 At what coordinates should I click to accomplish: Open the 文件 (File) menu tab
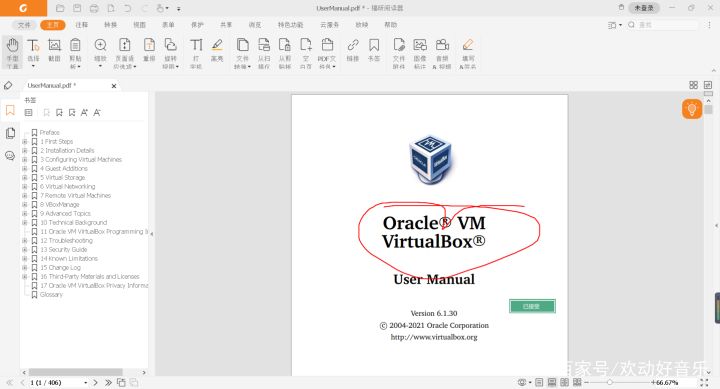coord(24,25)
